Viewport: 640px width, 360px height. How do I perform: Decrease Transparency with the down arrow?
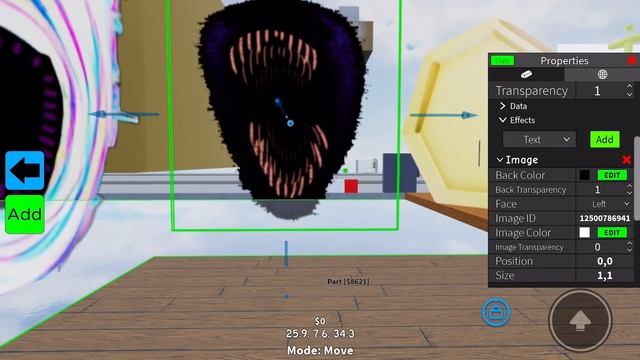pos(629,94)
